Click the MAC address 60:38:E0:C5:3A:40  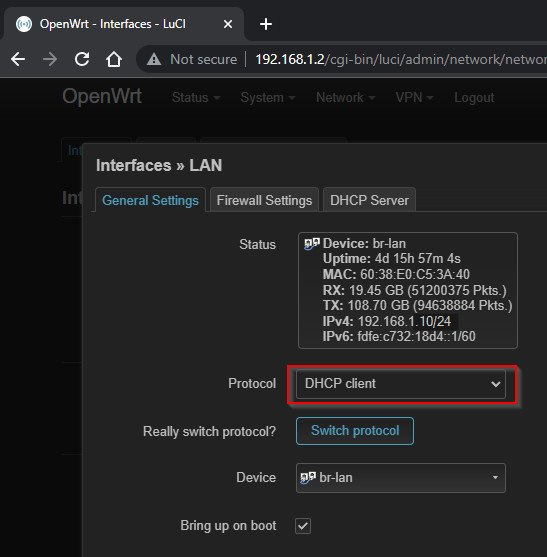[415, 274]
